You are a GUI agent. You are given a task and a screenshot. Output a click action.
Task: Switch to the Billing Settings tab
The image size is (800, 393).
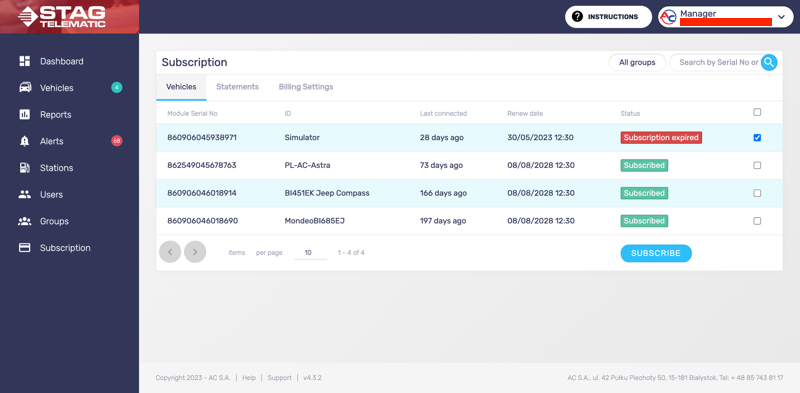tap(306, 87)
